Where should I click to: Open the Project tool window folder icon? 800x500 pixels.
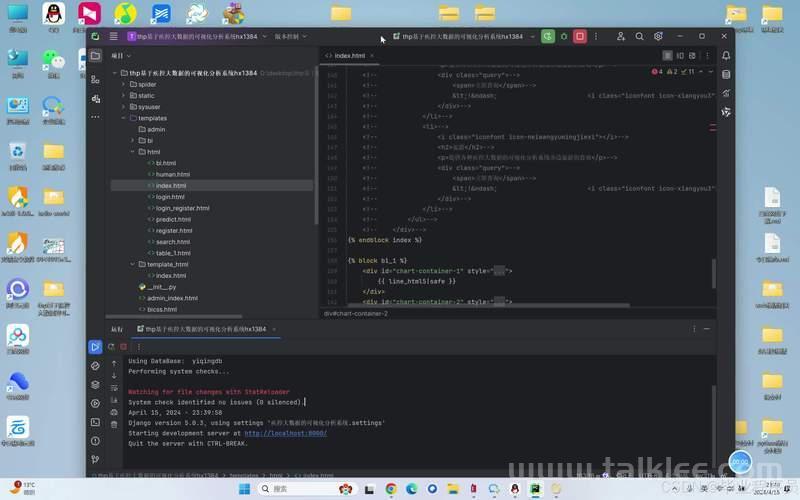95,56
